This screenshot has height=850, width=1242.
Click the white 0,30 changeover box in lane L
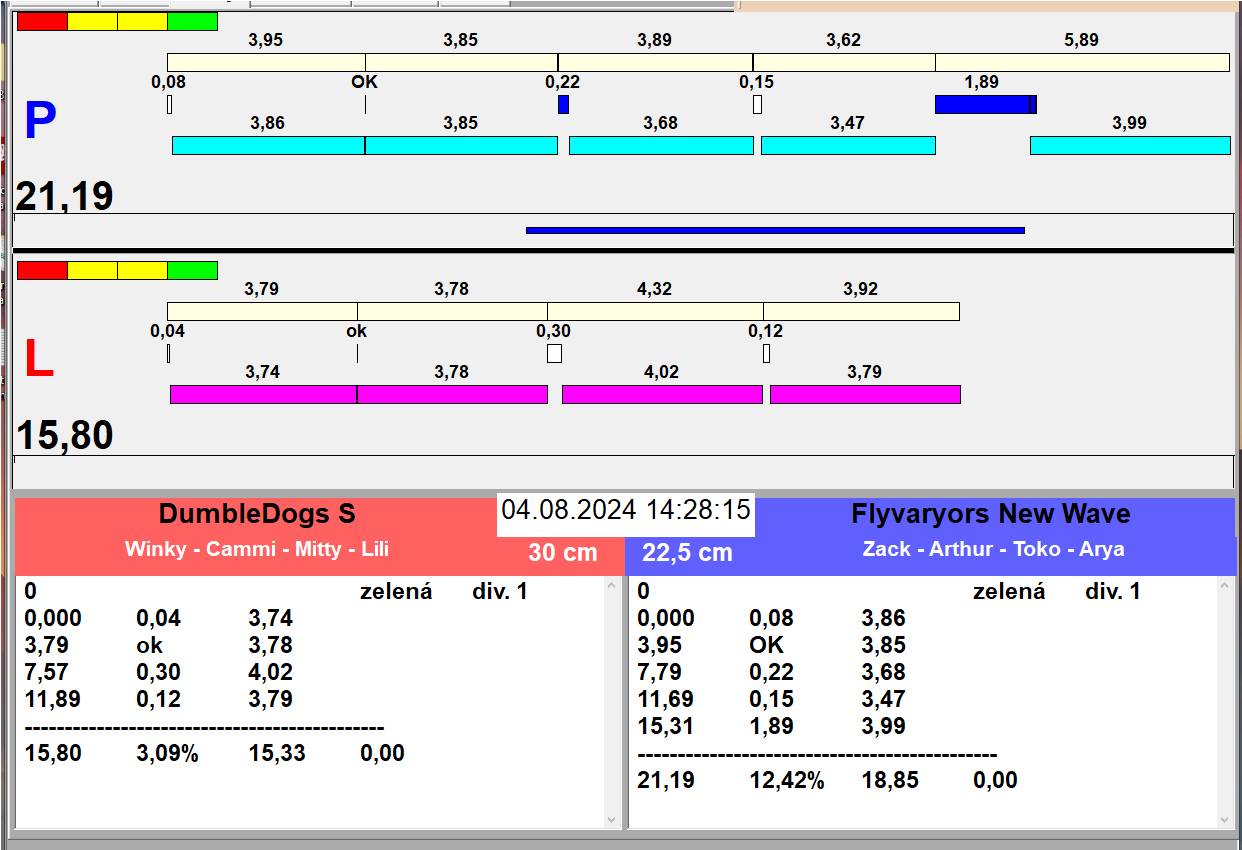point(554,353)
